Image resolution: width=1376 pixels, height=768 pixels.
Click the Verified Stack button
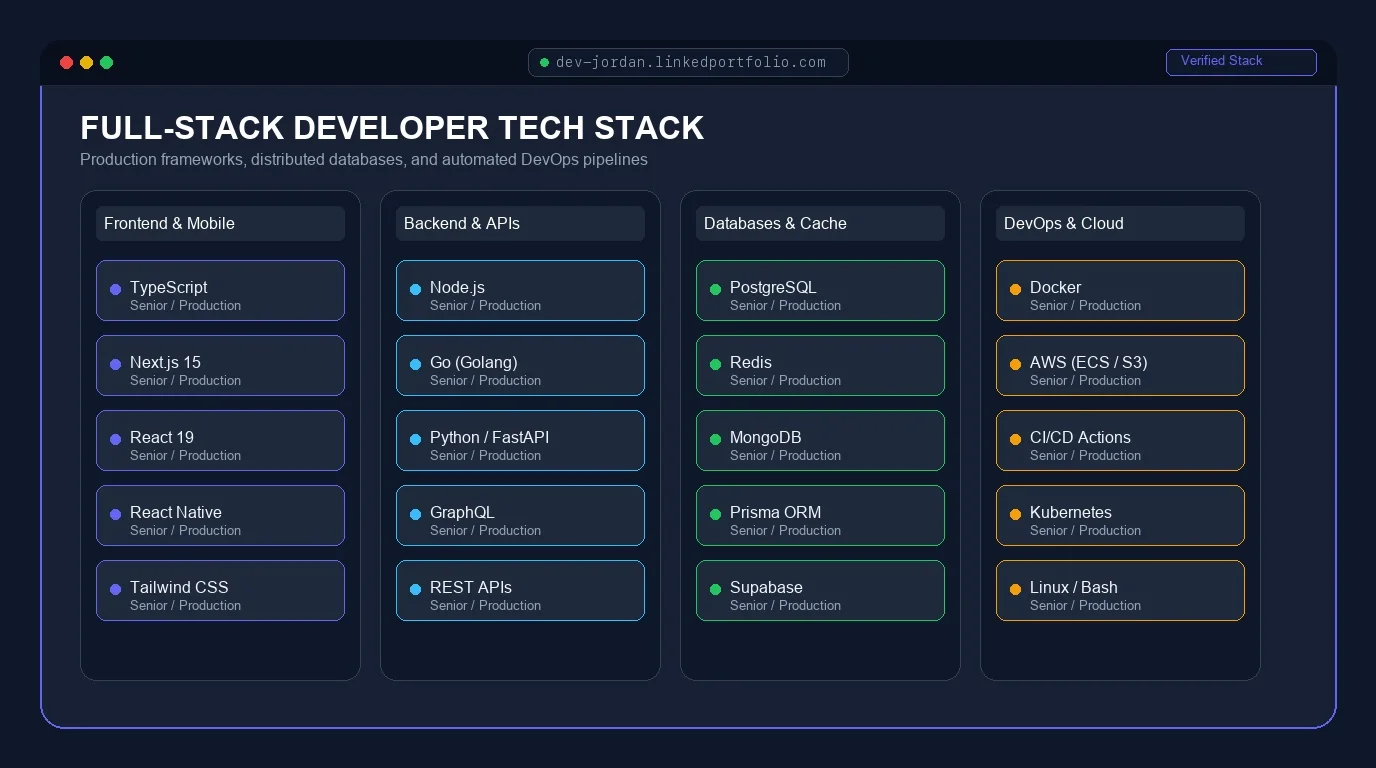1241,62
